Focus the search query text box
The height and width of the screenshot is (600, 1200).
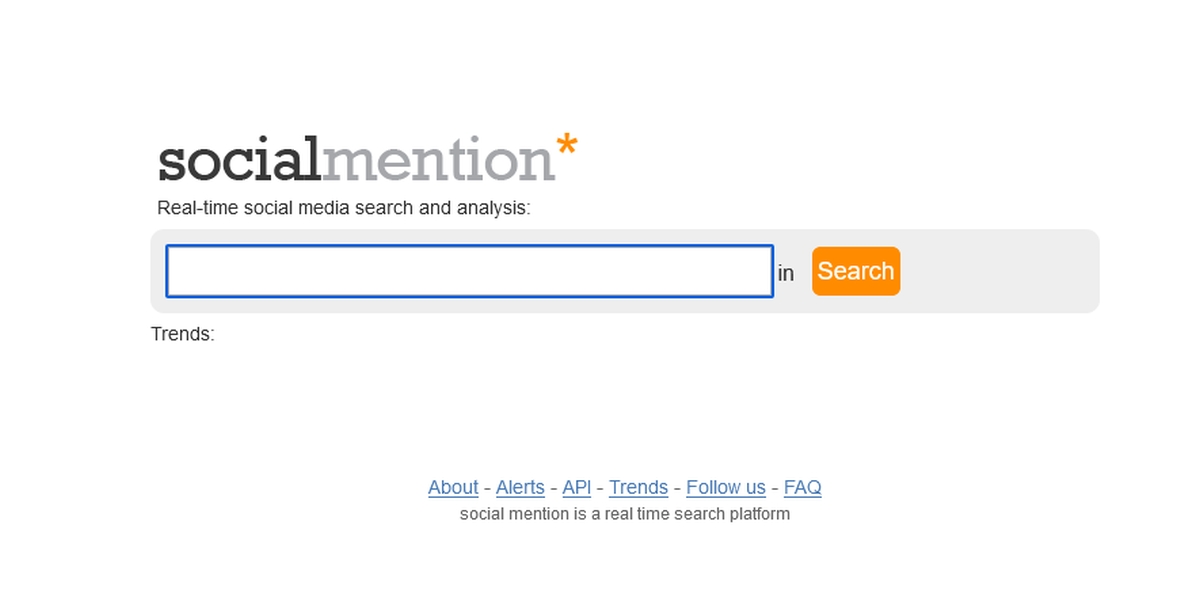point(469,271)
